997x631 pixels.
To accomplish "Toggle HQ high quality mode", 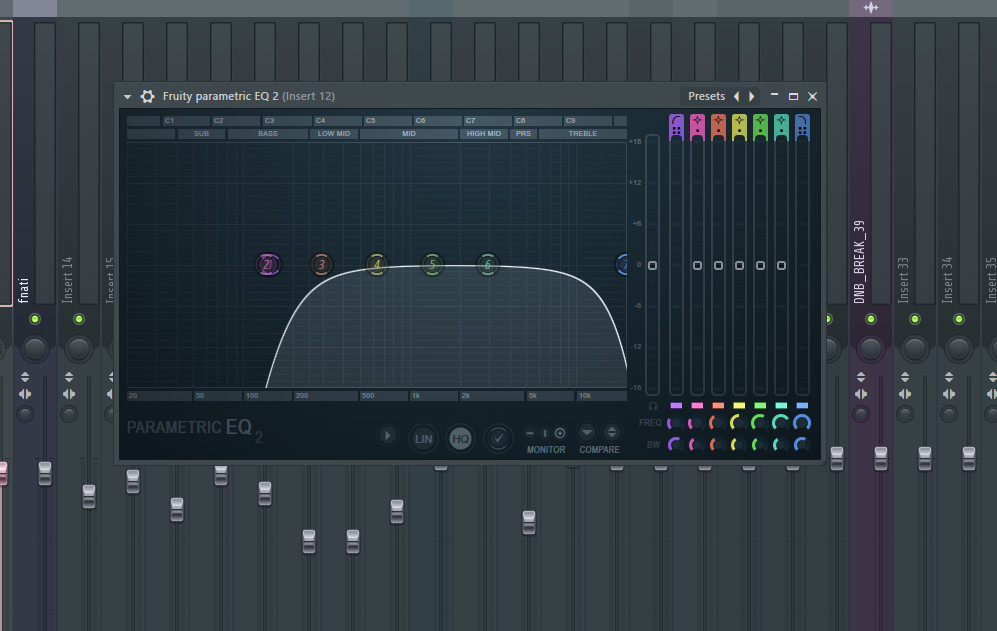I will point(460,439).
